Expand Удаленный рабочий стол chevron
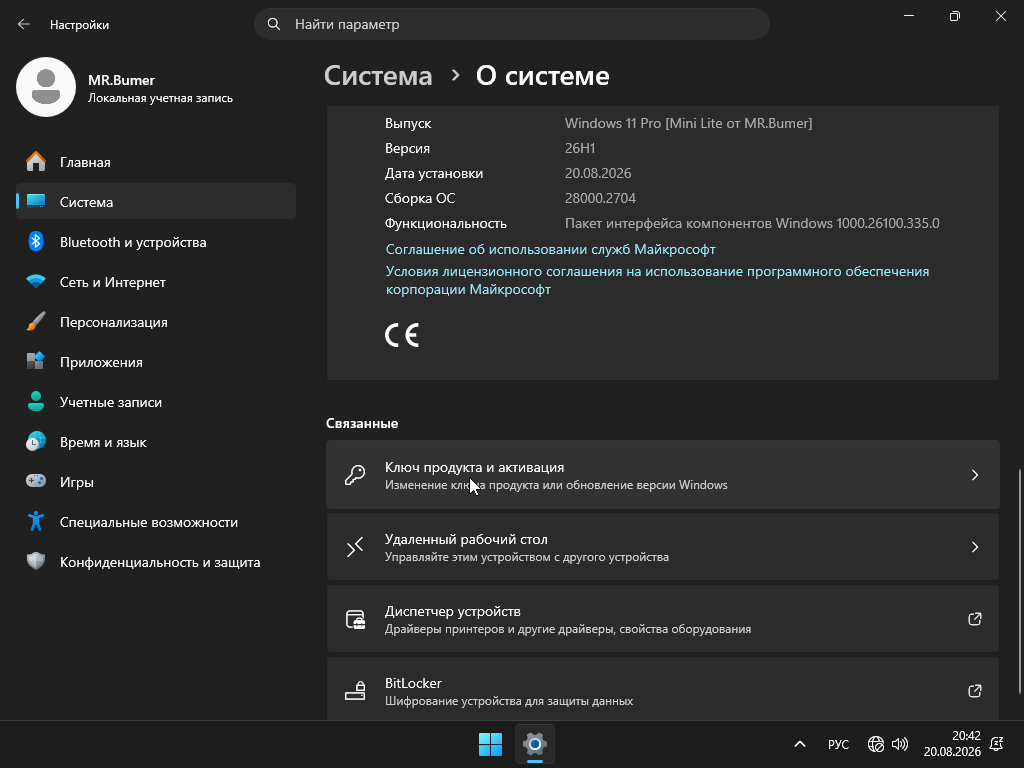The image size is (1024, 768). coord(974,547)
